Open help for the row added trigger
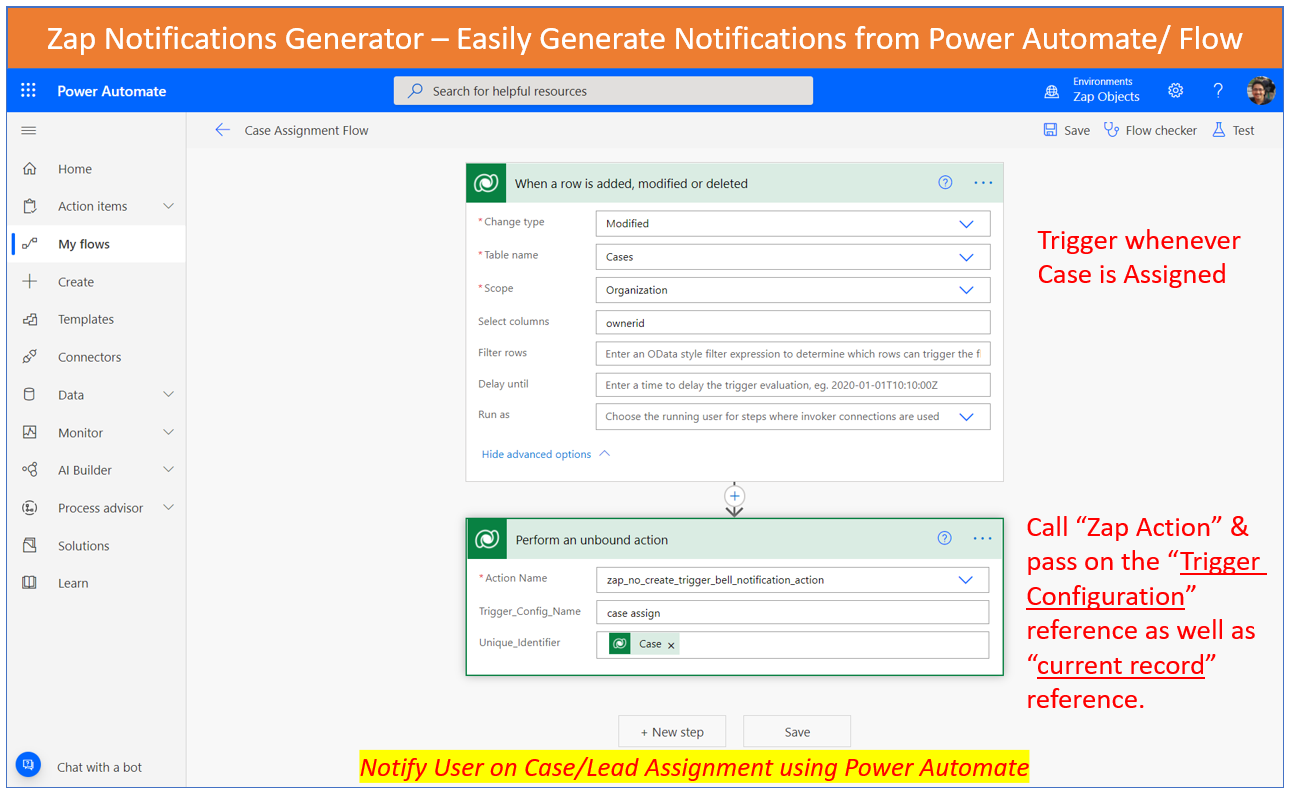 point(945,183)
